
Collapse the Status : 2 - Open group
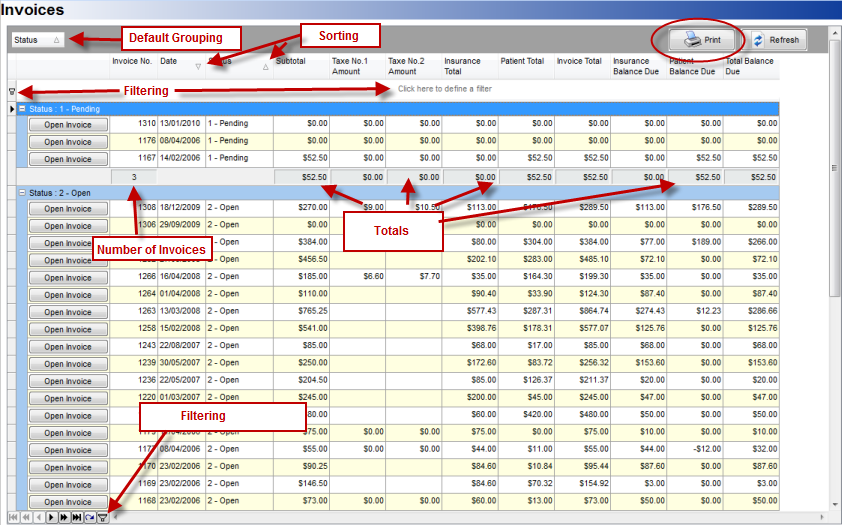23,192
